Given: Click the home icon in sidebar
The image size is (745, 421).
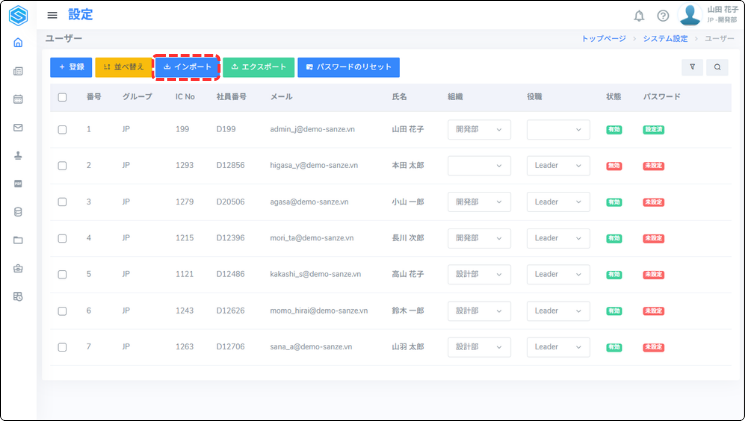Looking at the screenshot, I should pyautogui.click(x=18, y=43).
